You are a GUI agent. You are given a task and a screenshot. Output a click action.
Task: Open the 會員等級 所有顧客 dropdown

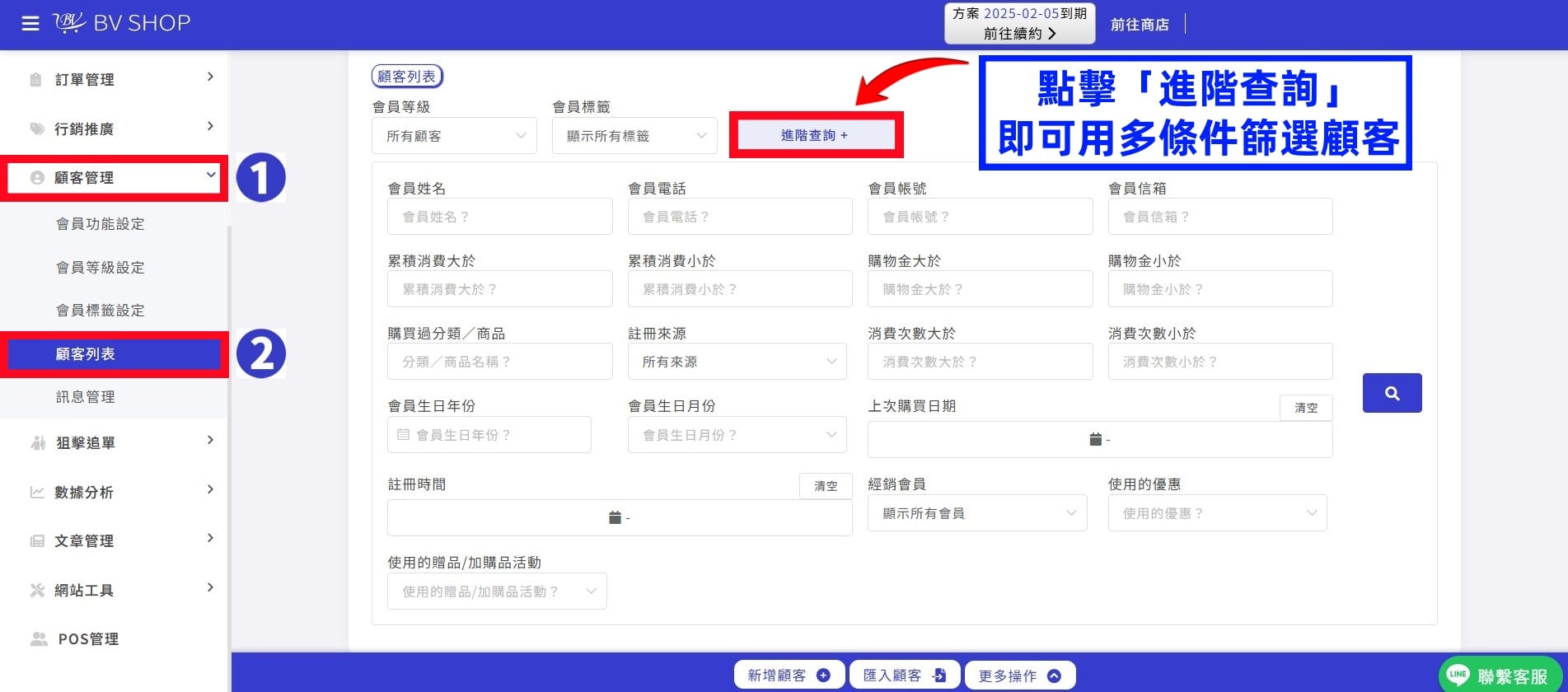click(454, 136)
